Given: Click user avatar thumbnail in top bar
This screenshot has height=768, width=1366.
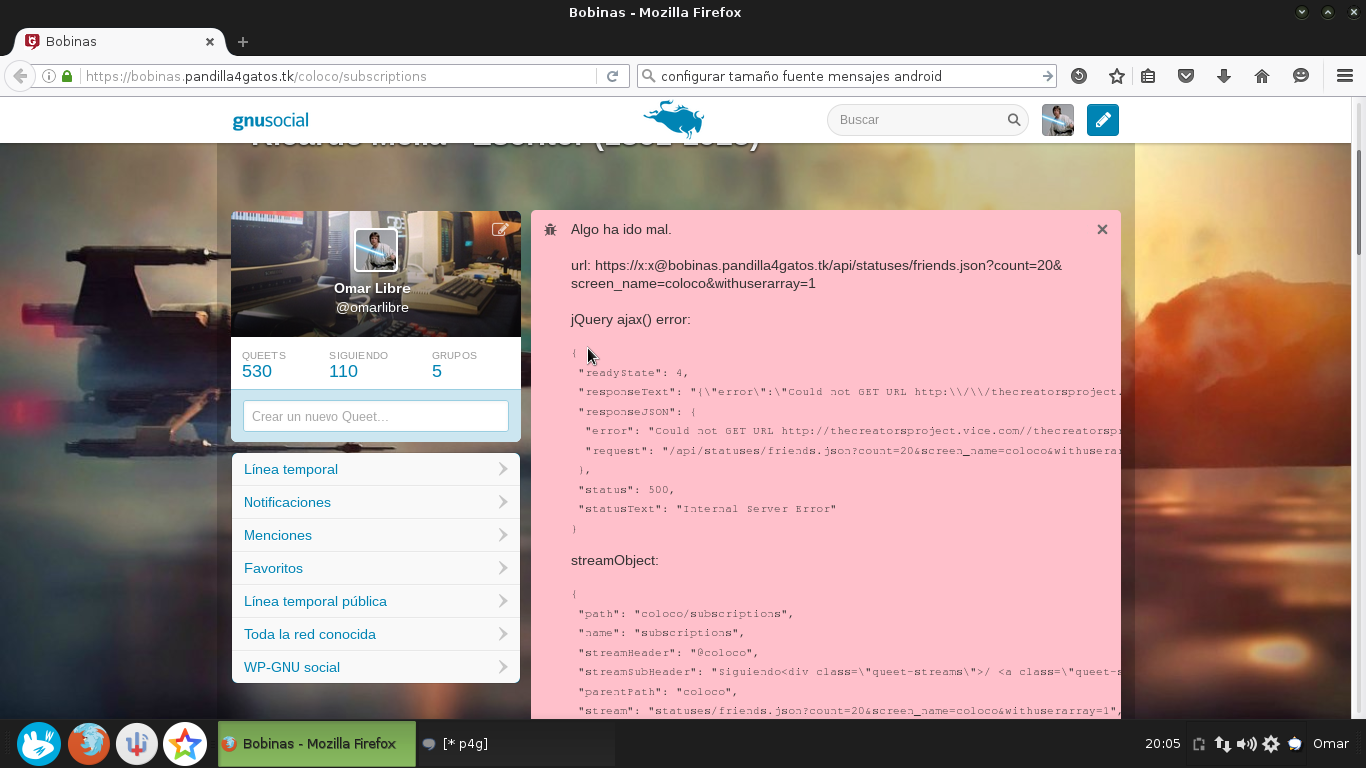Looking at the screenshot, I should click(1058, 120).
